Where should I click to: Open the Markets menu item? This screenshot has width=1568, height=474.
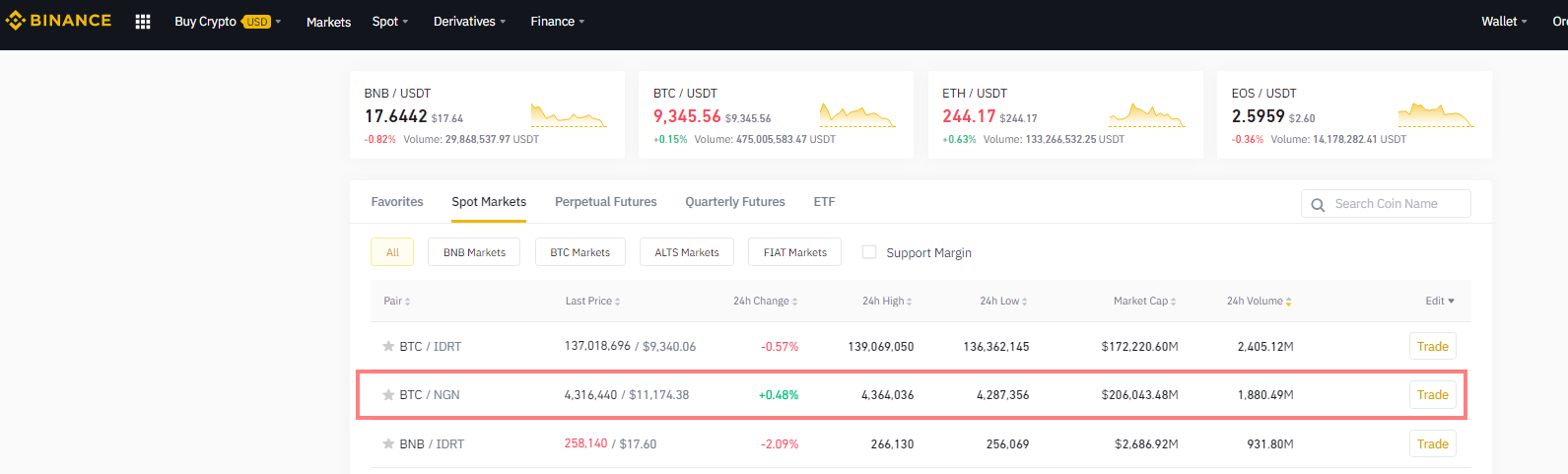(328, 22)
